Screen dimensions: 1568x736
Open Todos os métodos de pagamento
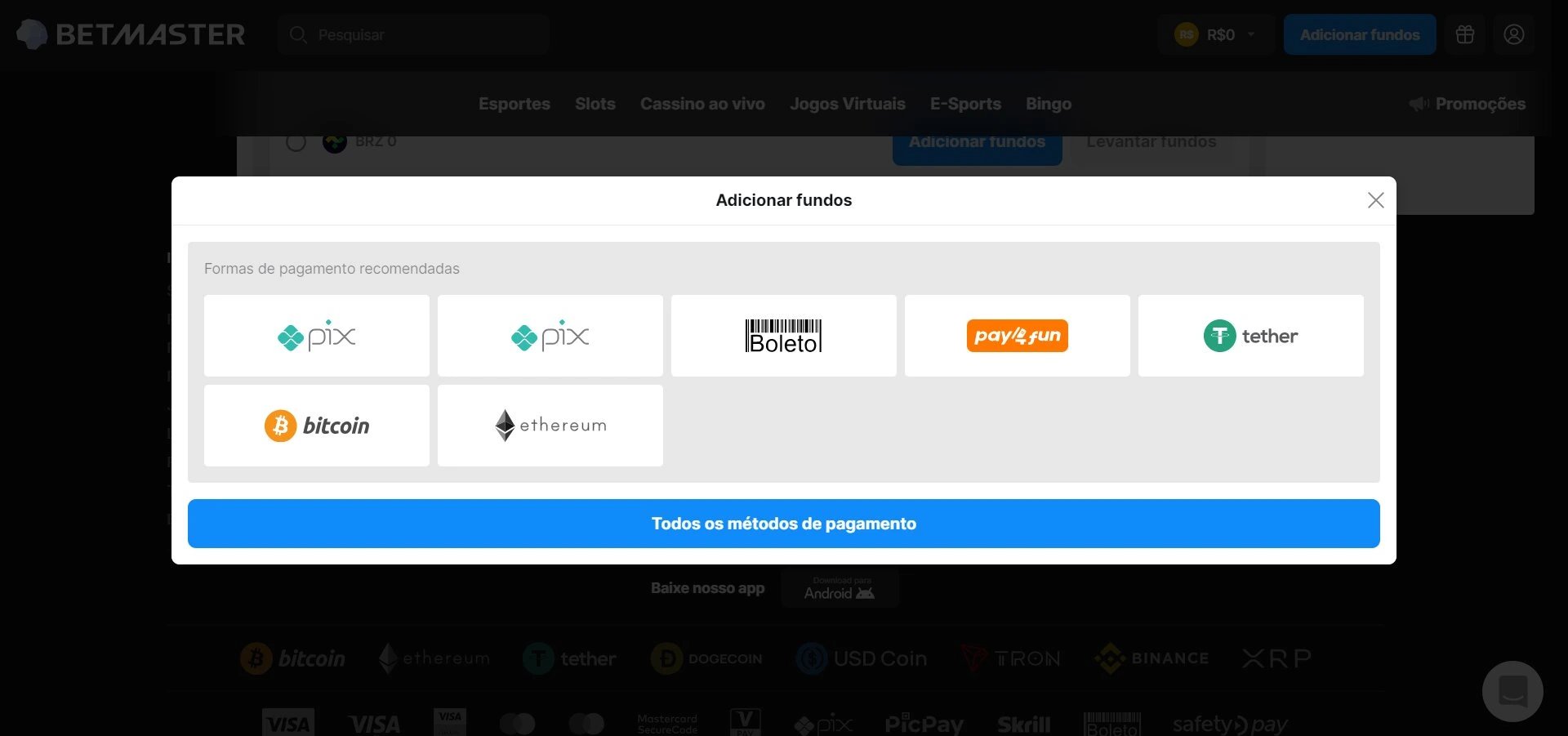(x=783, y=524)
